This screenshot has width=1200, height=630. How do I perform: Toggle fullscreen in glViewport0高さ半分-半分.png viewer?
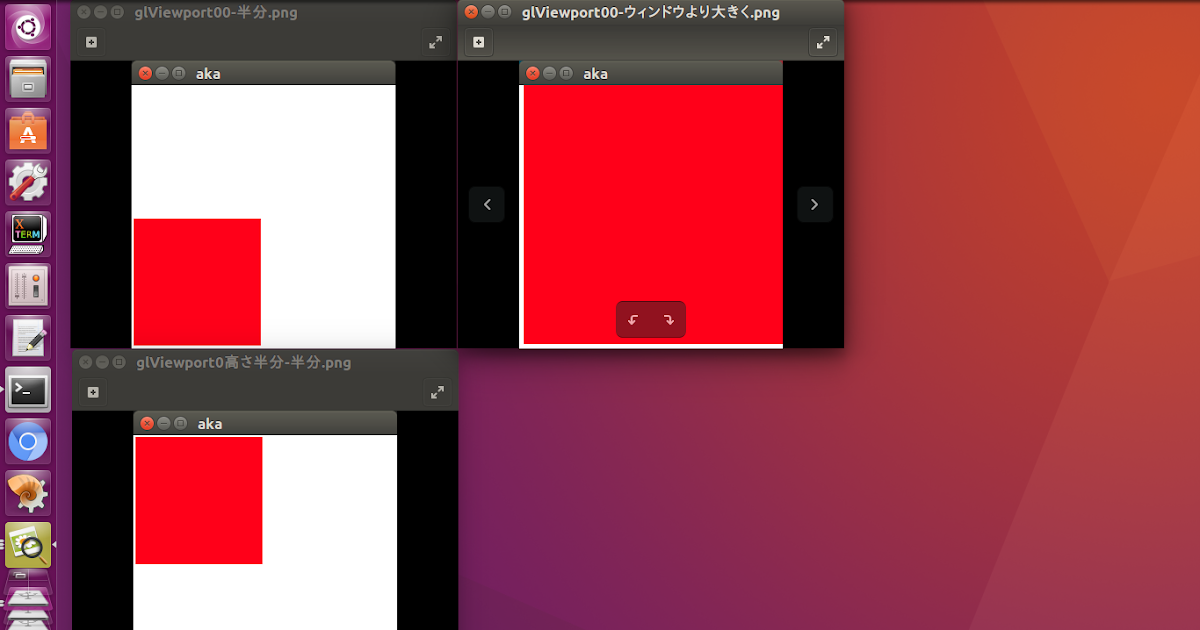point(436,392)
